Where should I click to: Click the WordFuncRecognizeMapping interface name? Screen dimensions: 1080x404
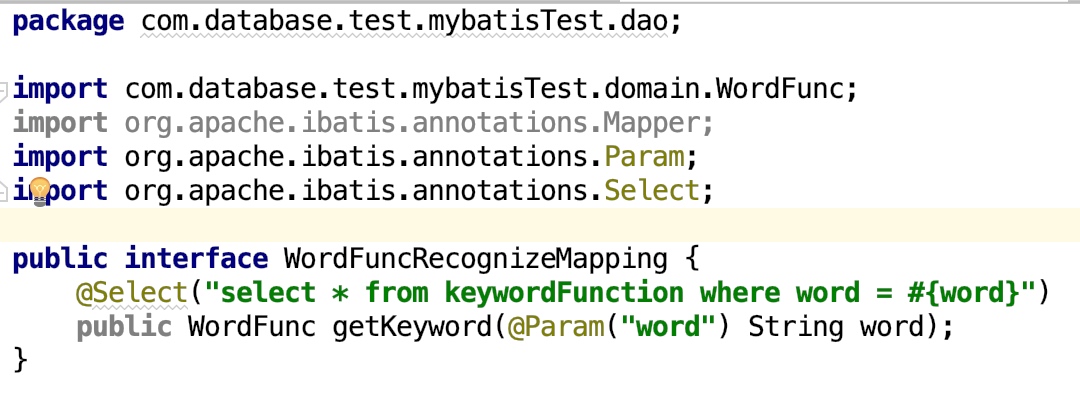pyautogui.click(x=475, y=259)
